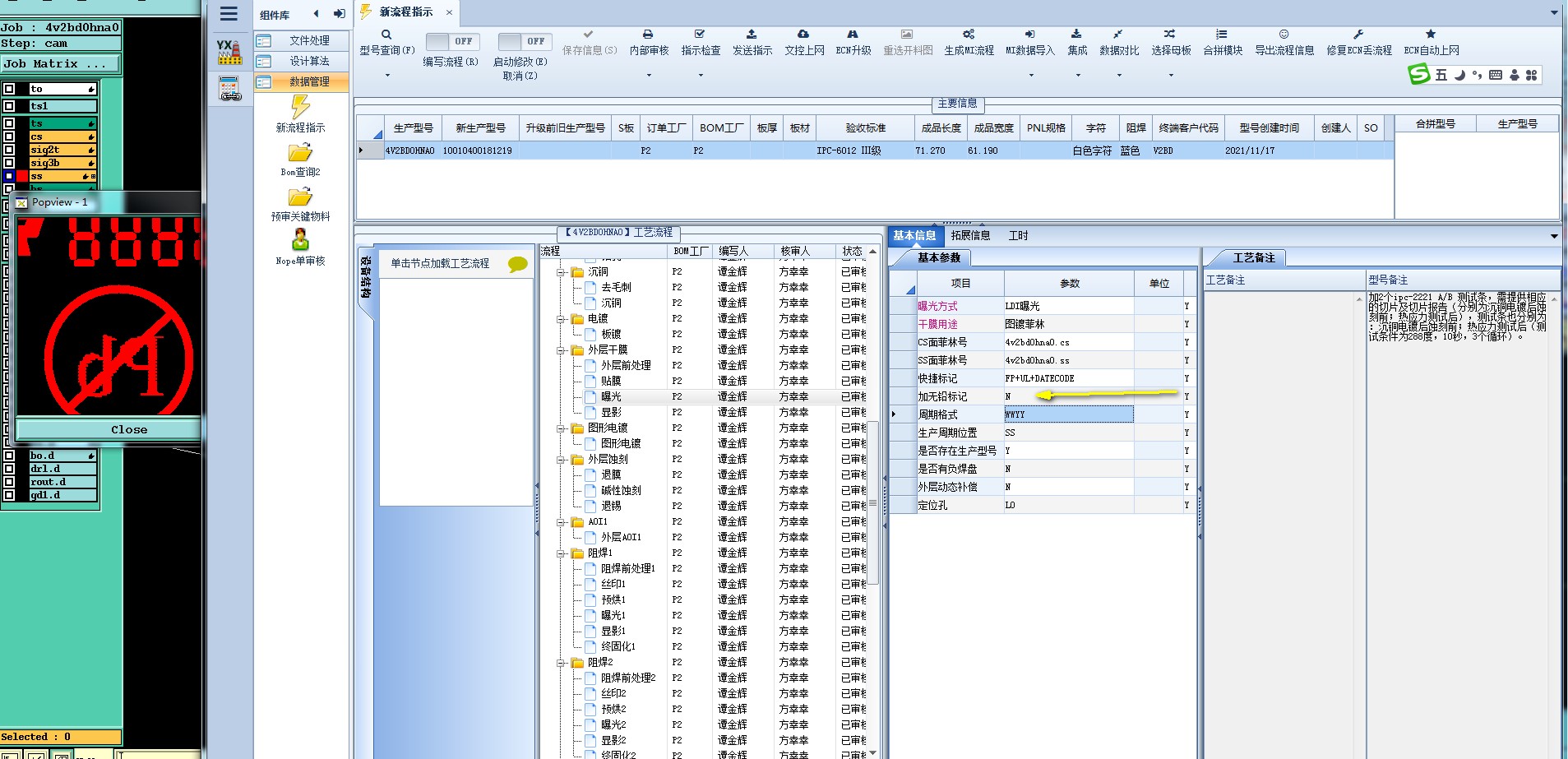This screenshot has height=759, width=1568.
Task: Click the YX factory icon
Action: [x=229, y=53]
